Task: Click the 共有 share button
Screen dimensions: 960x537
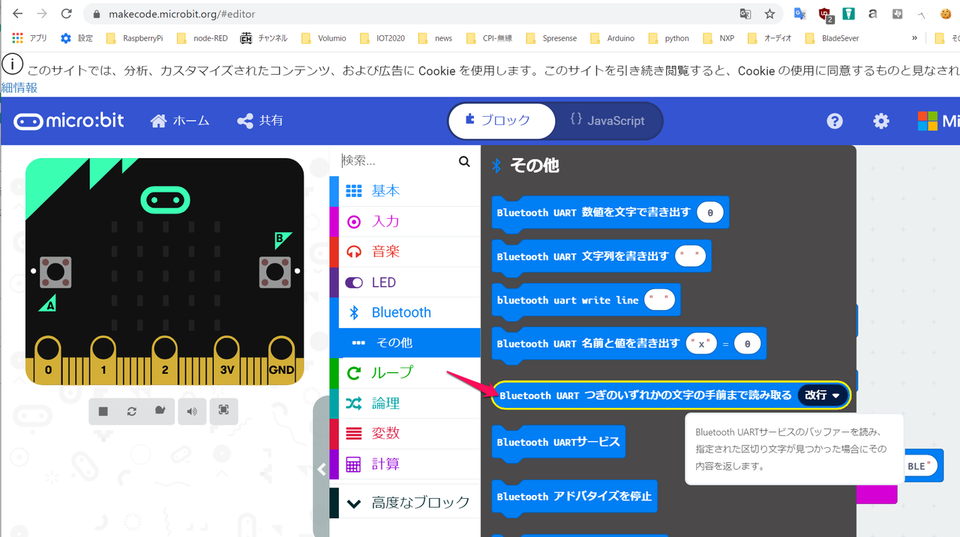Action: [x=260, y=121]
